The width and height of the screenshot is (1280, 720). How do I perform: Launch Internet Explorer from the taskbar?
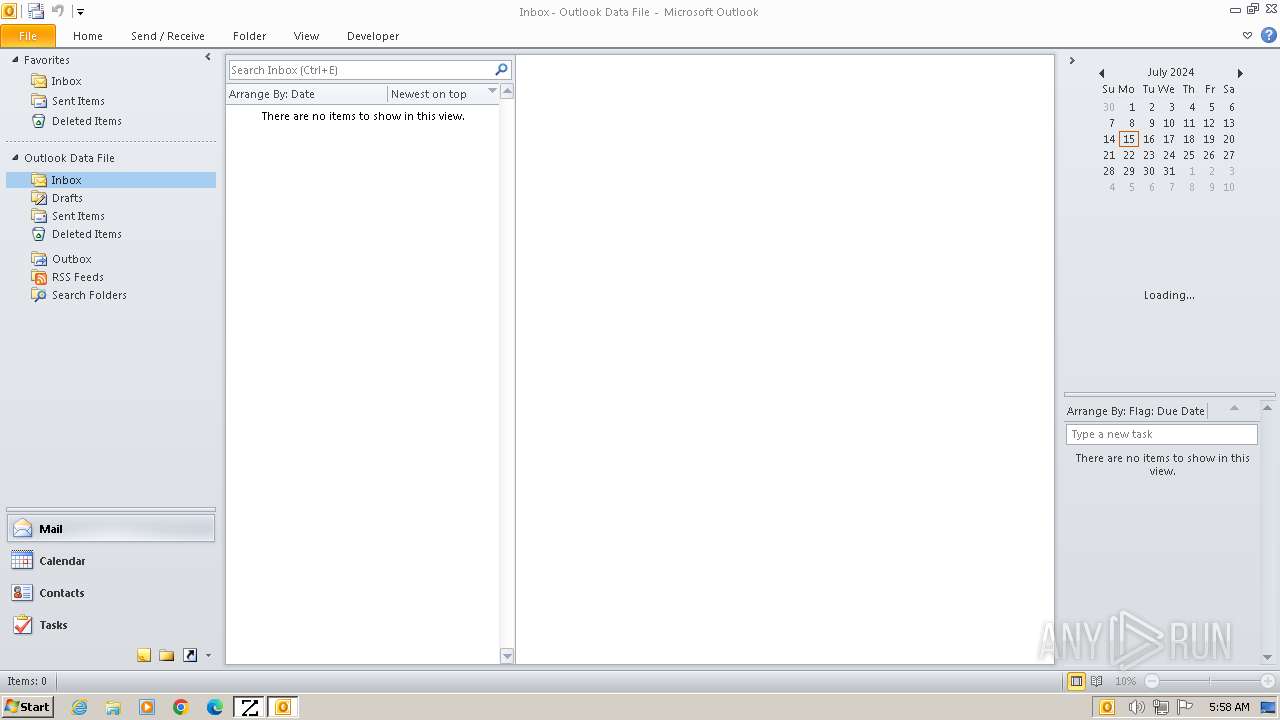tap(79, 707)
